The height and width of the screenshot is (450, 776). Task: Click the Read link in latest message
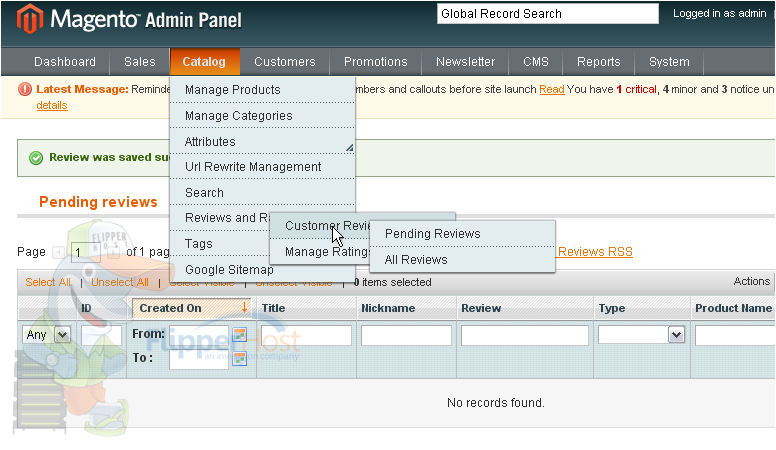(551, 89)
